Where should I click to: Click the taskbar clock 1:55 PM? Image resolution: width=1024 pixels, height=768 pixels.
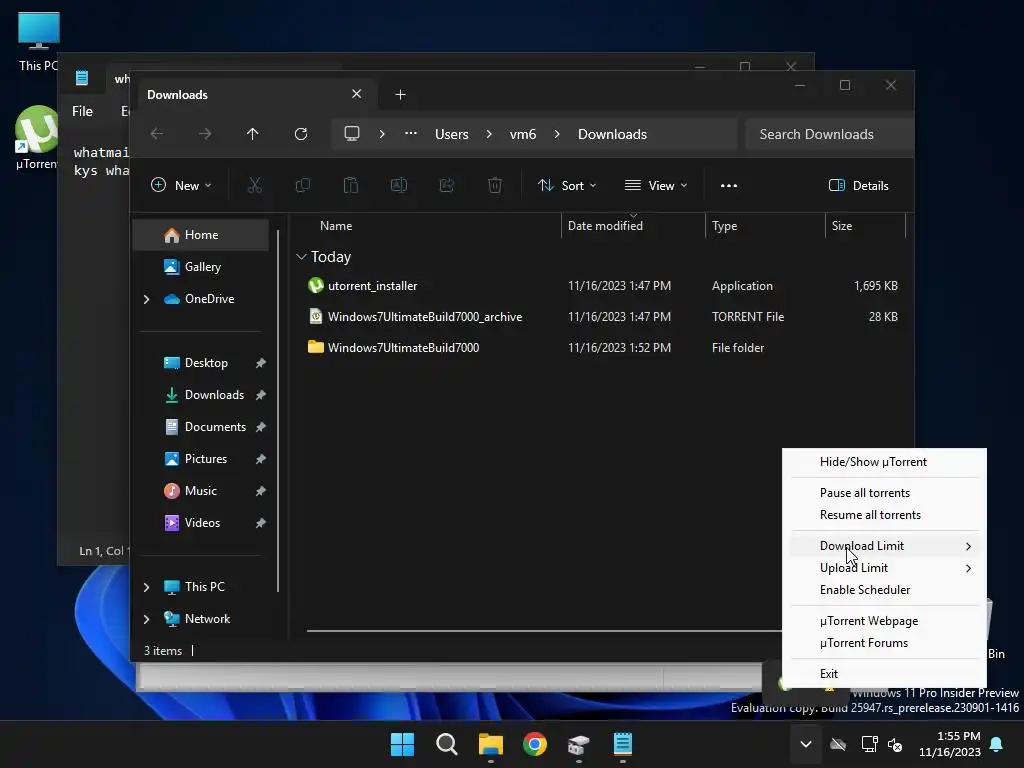[950, 744]
